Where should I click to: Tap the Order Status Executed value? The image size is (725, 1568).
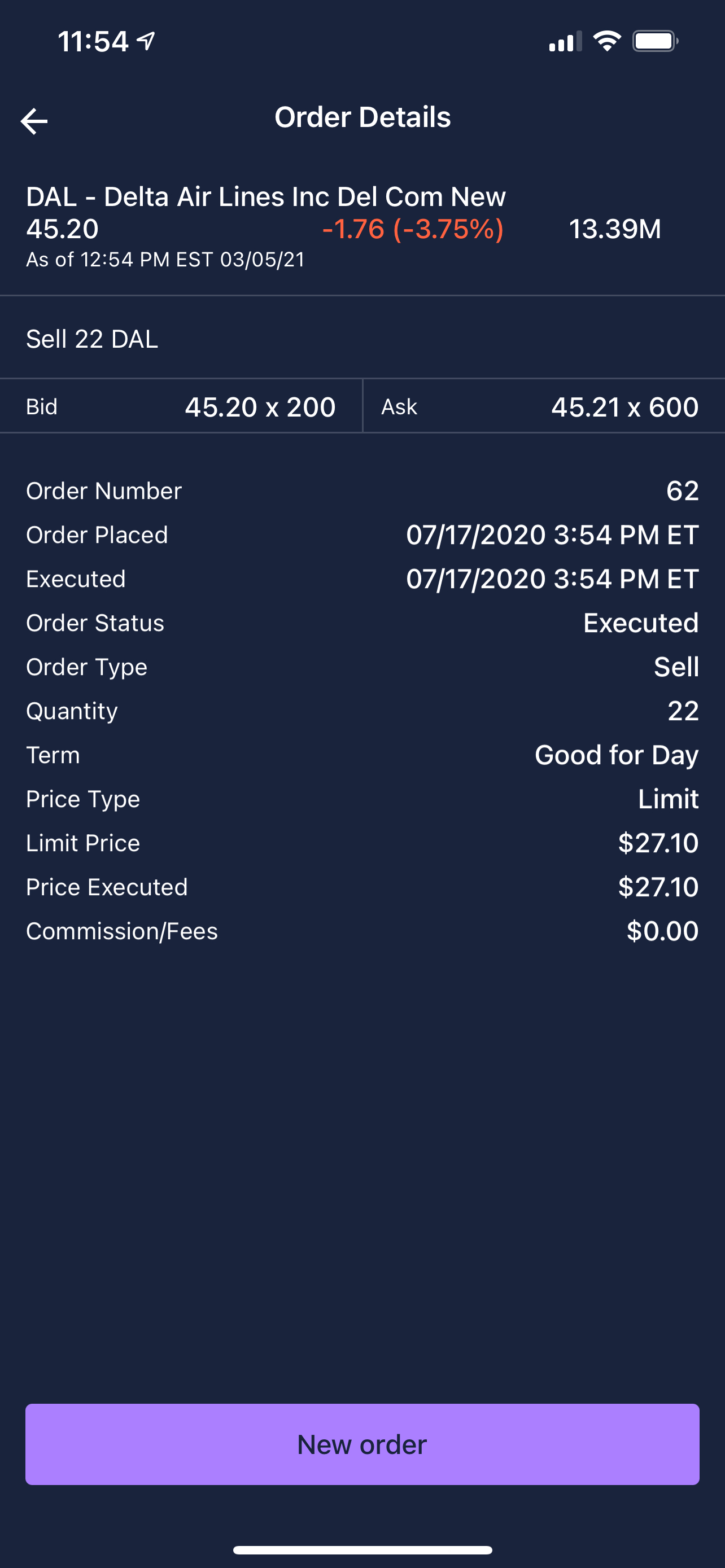[x=640, y=623]
